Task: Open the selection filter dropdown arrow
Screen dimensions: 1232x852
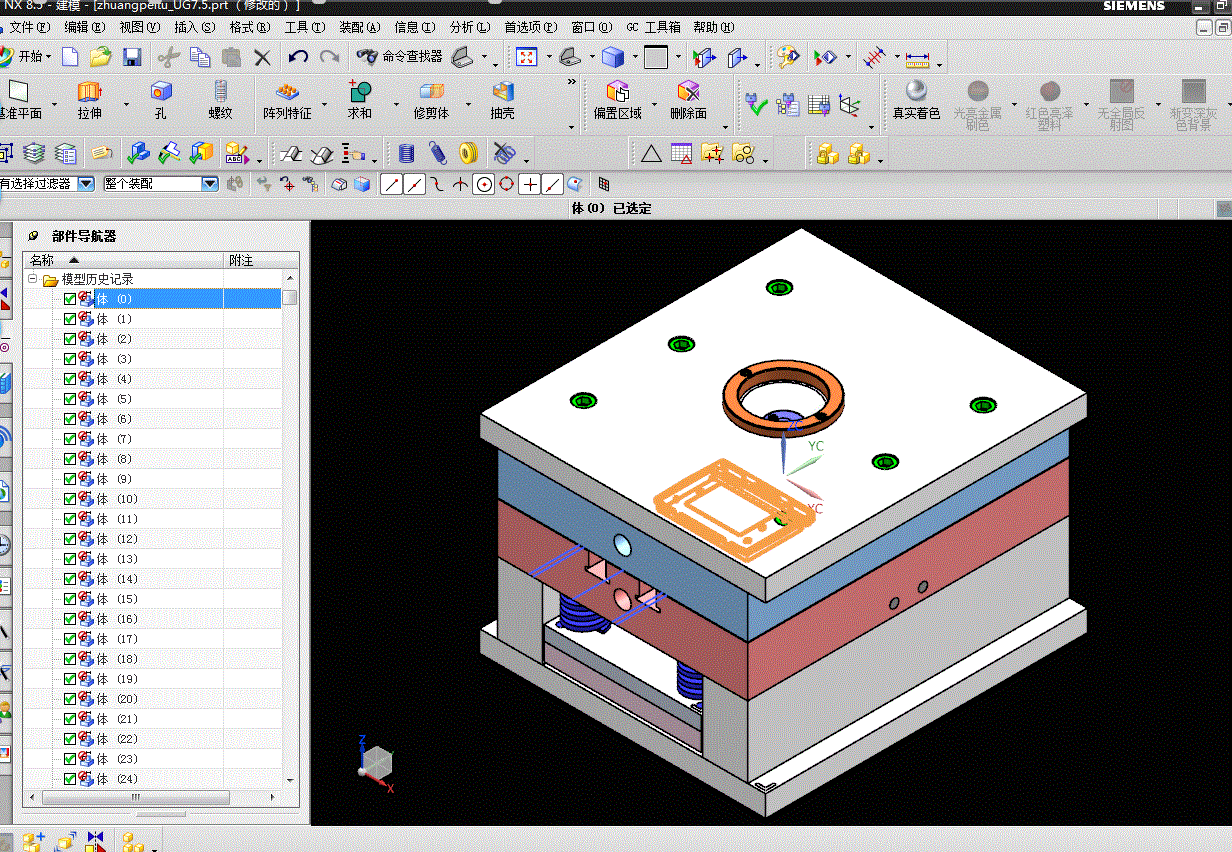Action: pyautogui.click(x=86, y=184)
